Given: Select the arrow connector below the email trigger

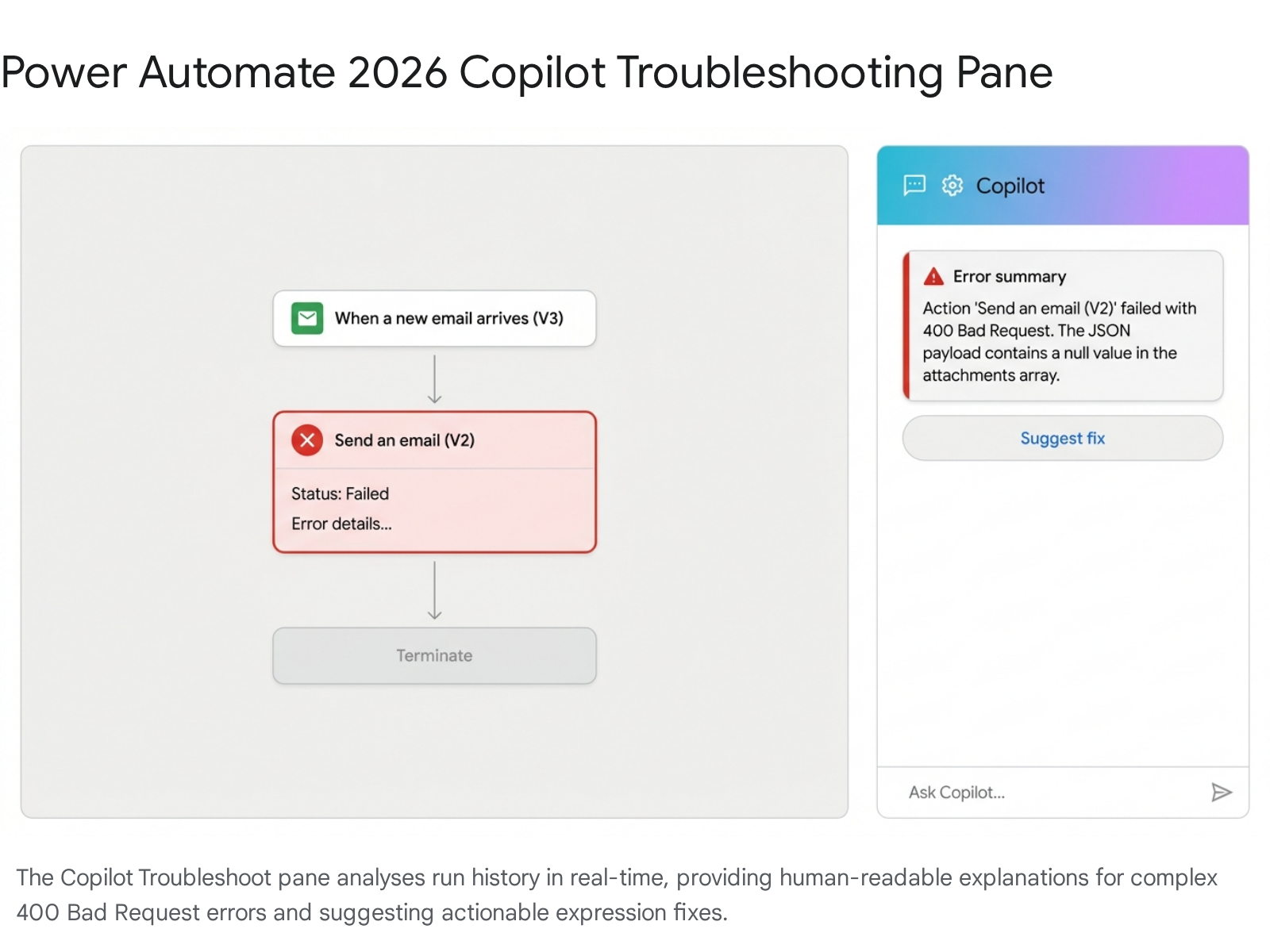Looking at the screenshot, I should click(434, 379).
